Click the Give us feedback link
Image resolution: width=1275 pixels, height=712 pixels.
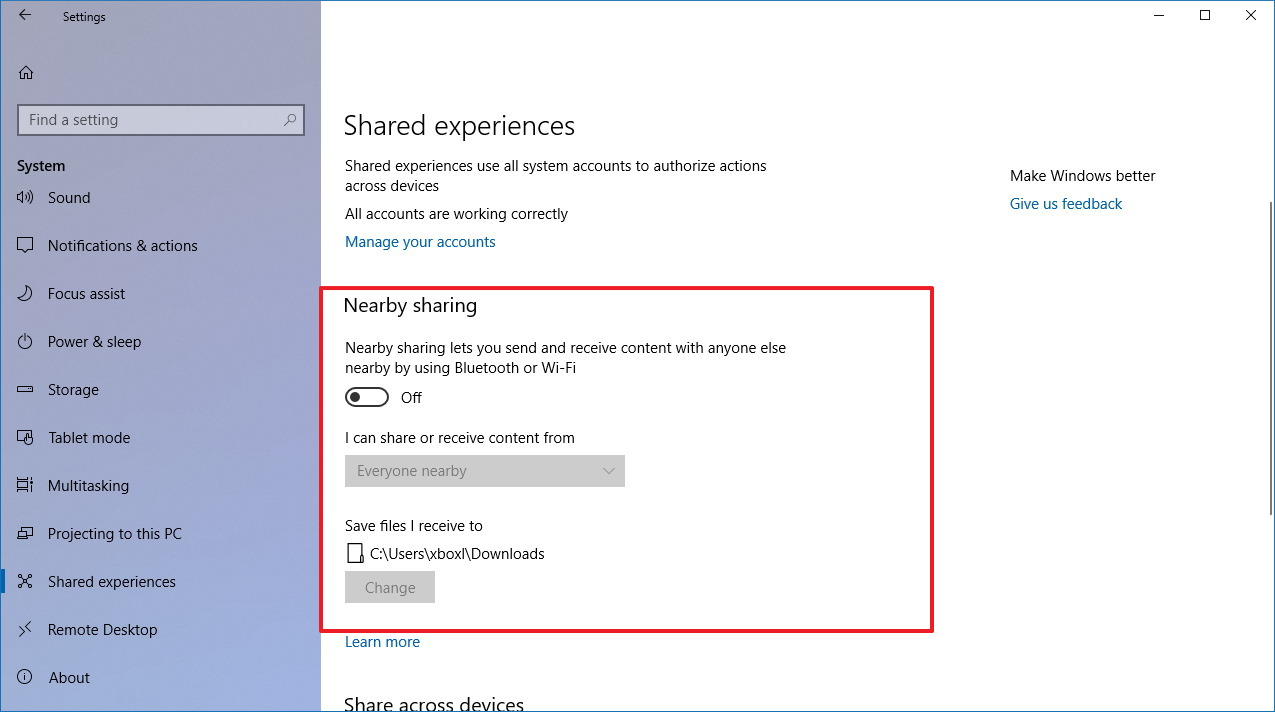click(1066, 204)
